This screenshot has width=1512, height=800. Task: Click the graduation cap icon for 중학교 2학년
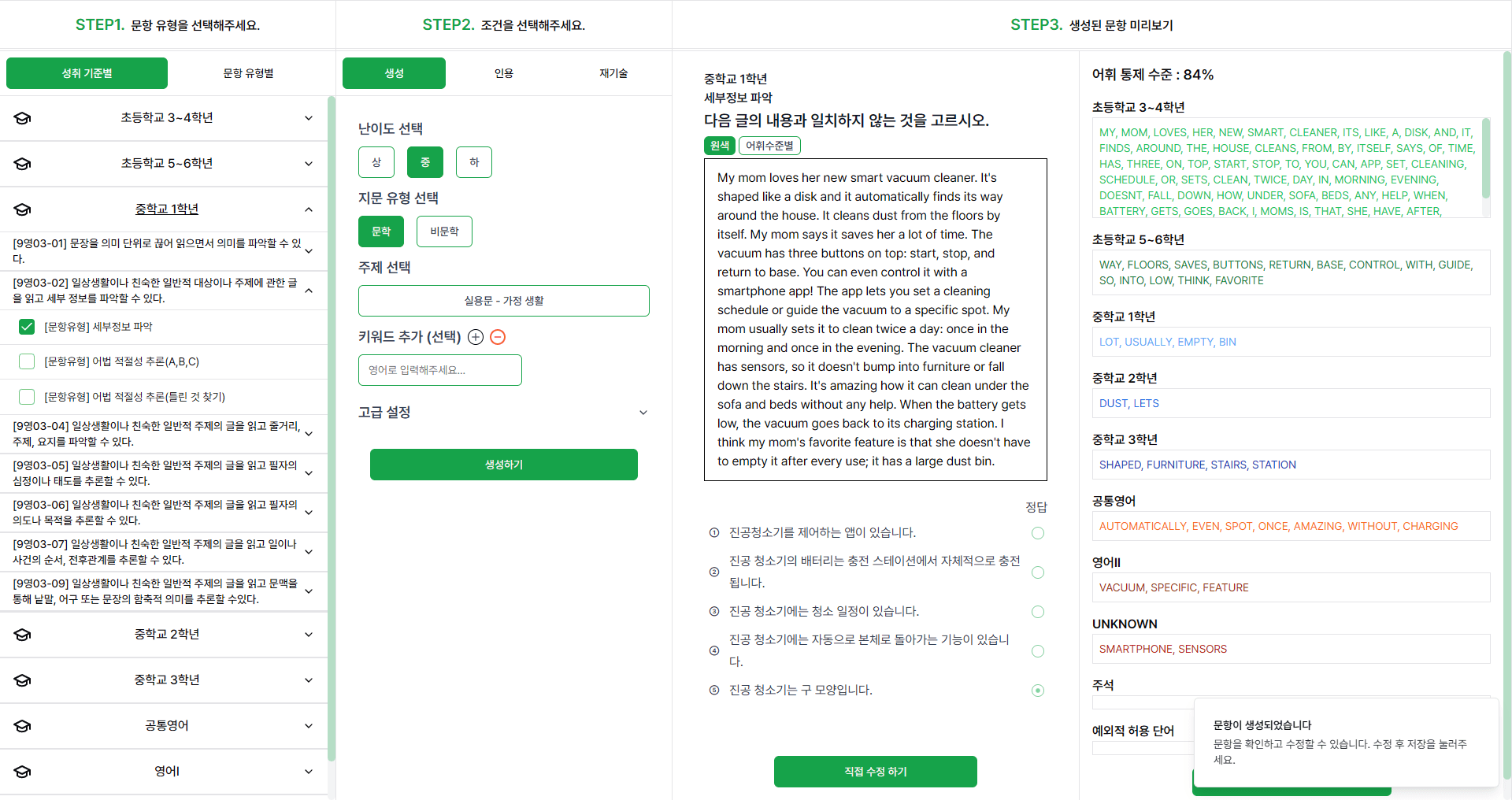tap(23, 634)
